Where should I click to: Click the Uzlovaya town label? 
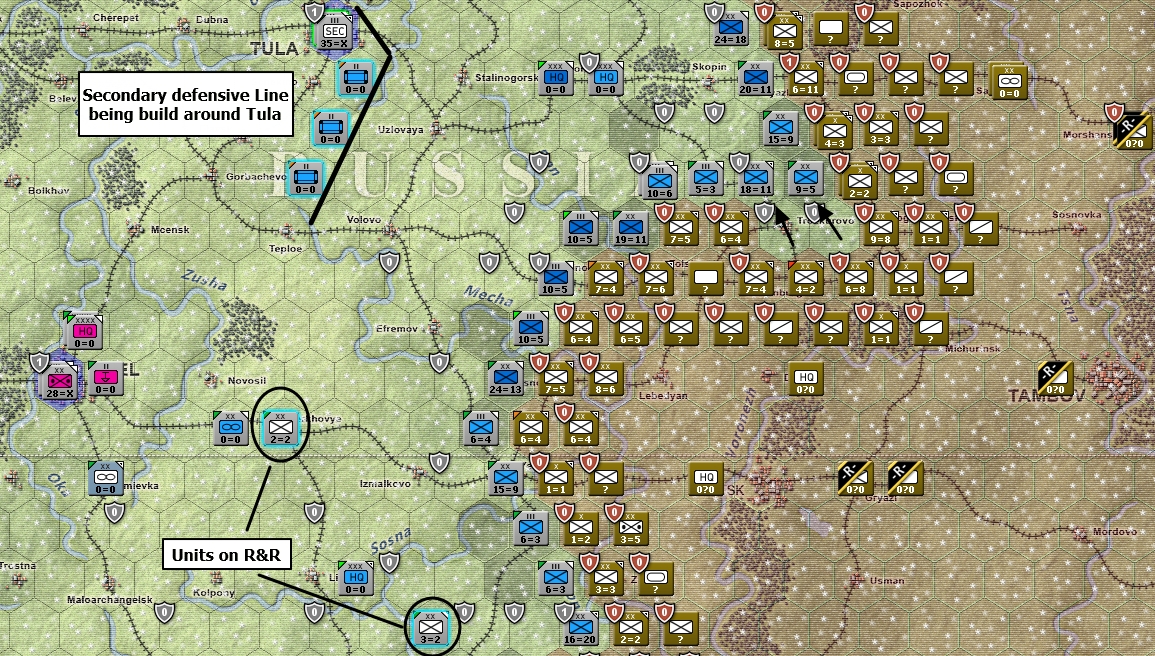pos(401,130)
